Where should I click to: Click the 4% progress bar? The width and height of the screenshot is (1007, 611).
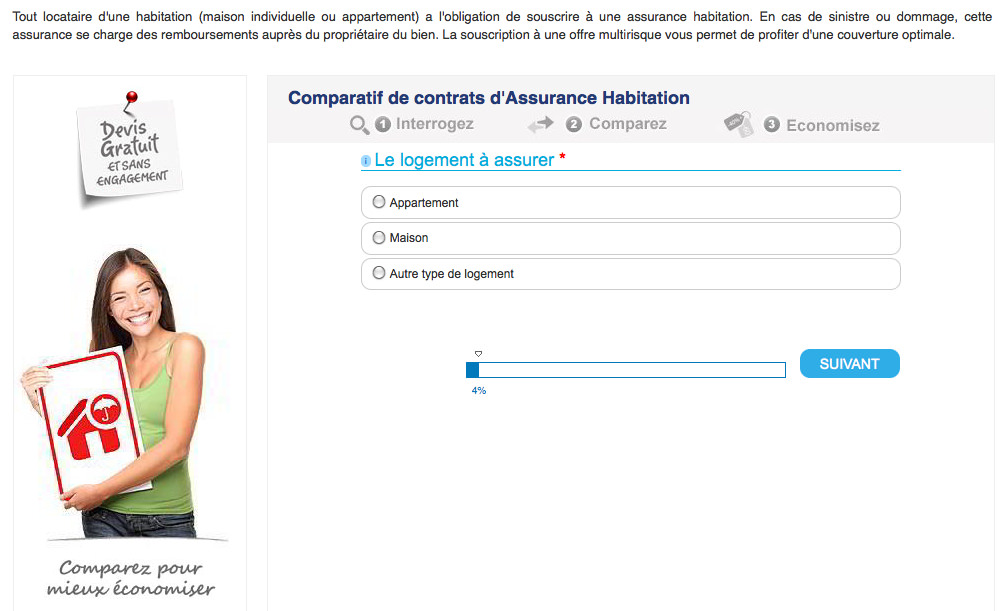tap(626, 370)
